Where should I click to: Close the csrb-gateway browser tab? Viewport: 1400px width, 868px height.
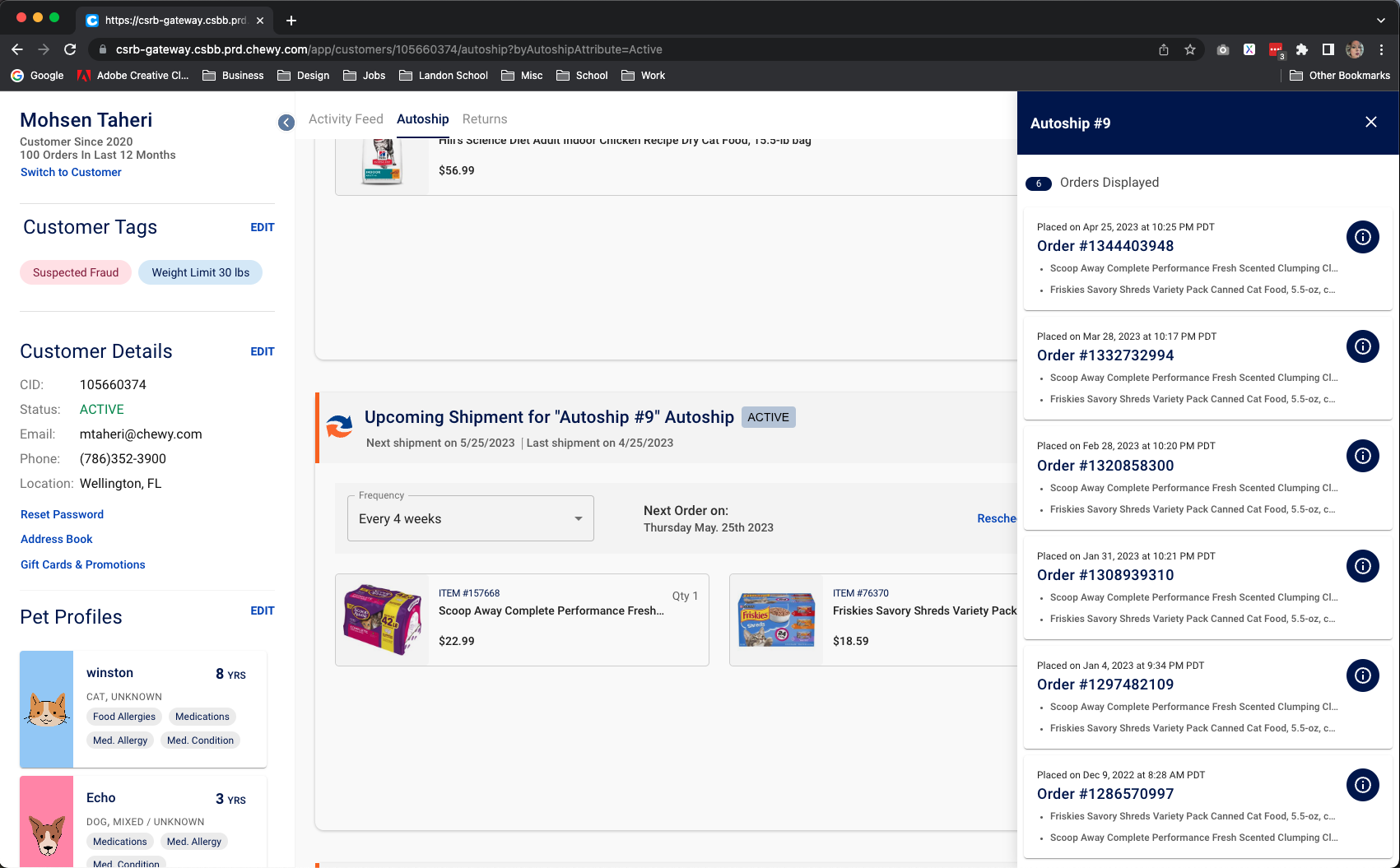[x=260, y=21]
